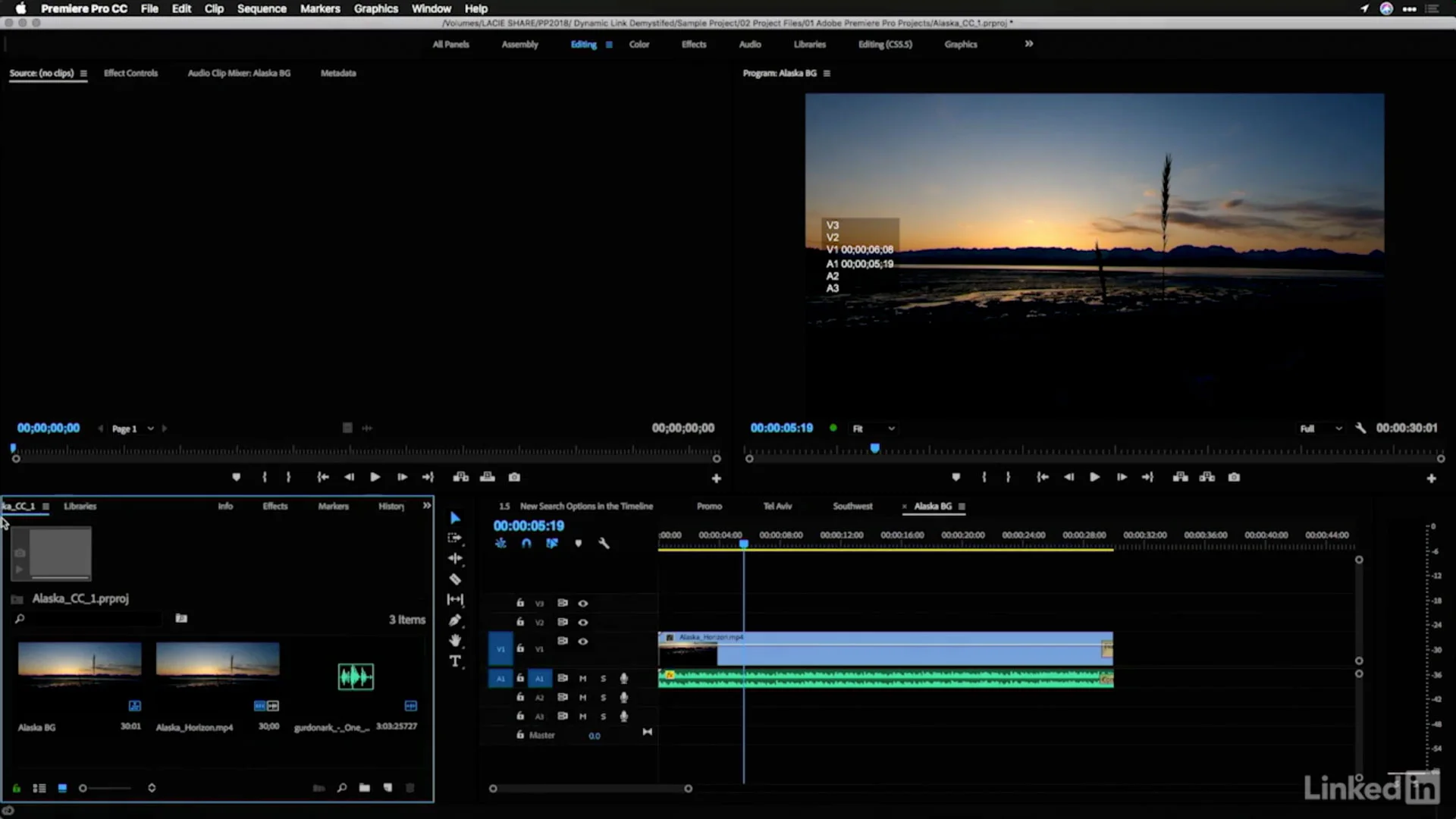Click Mark In in Program monitor
This screenshot has height=819, width=1456.
tap(984, 477)
